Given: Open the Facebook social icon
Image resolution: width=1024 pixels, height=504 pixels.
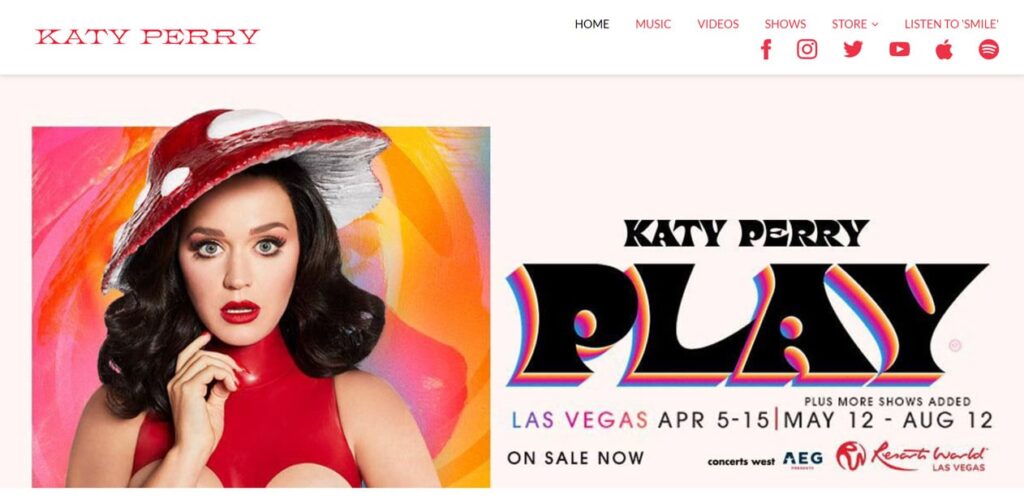Looking at the screenshot, I should (x=766, y=50).
